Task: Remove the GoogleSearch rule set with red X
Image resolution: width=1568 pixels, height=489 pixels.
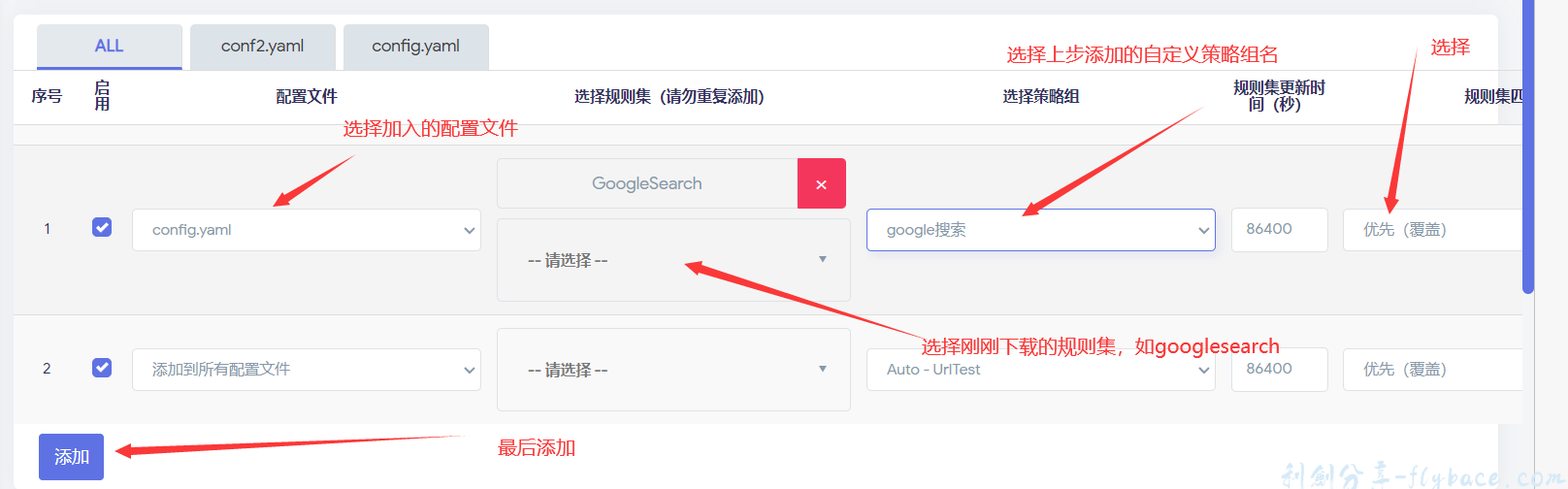Action: [821, 184]
